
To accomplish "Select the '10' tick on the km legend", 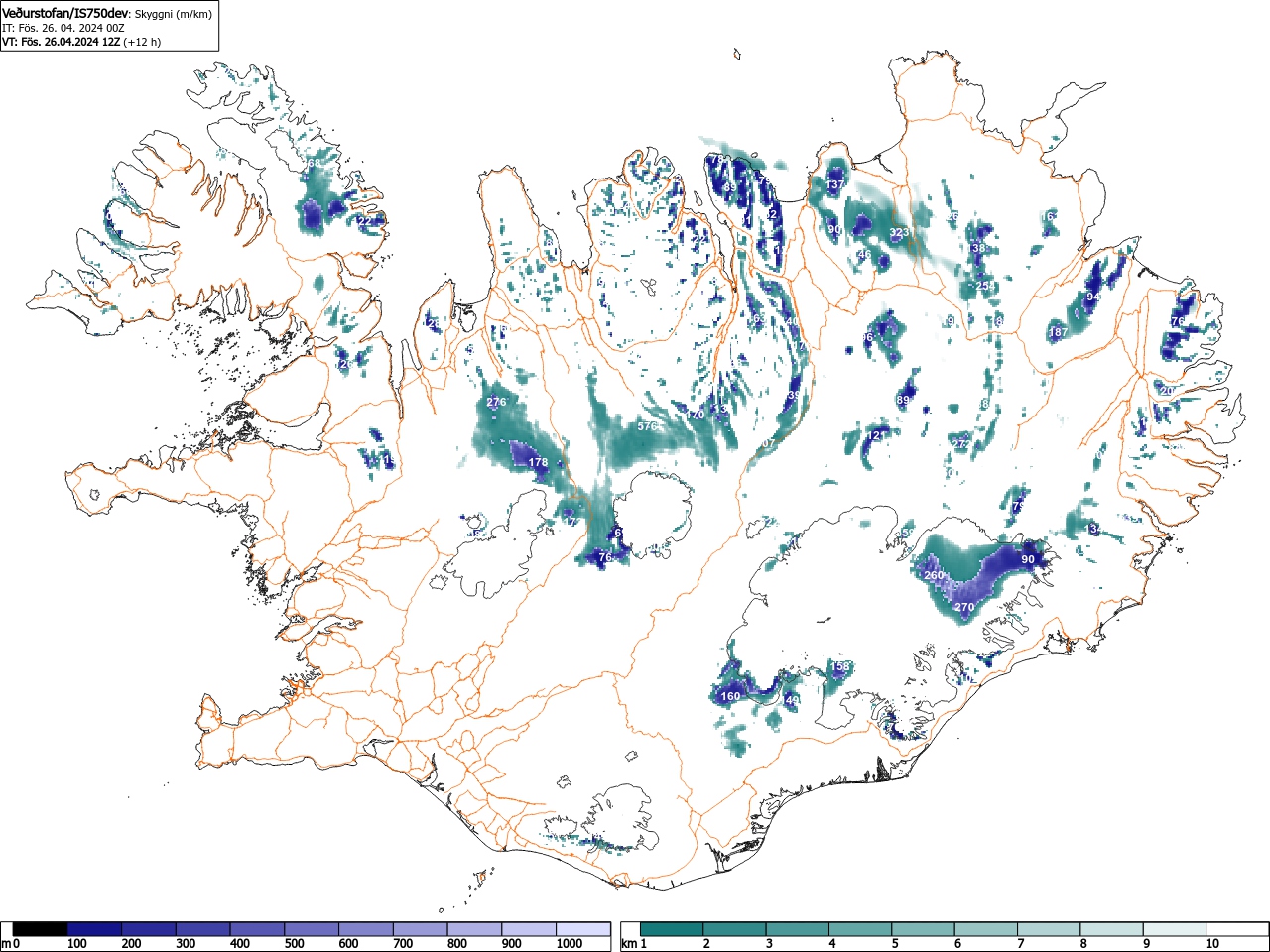I will pos(1212,944).
